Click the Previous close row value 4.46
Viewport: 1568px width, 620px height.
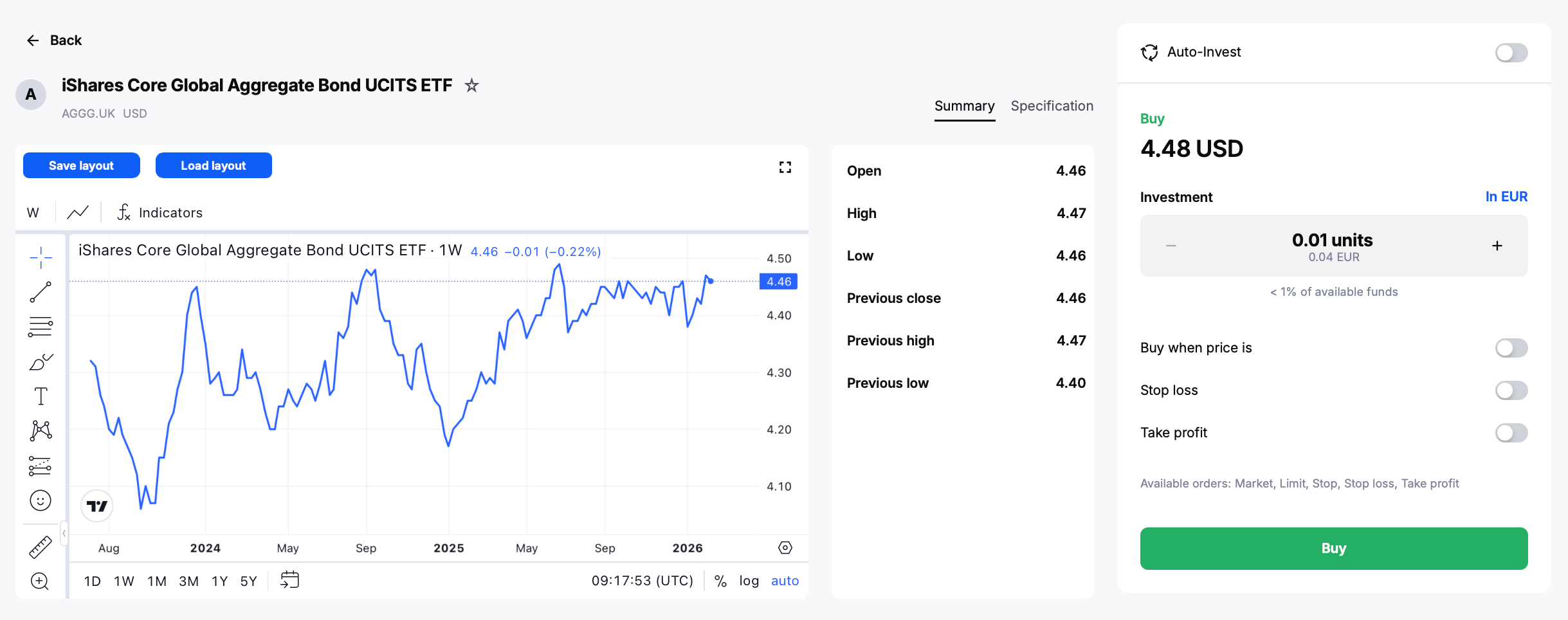(x=1071, y=298)
